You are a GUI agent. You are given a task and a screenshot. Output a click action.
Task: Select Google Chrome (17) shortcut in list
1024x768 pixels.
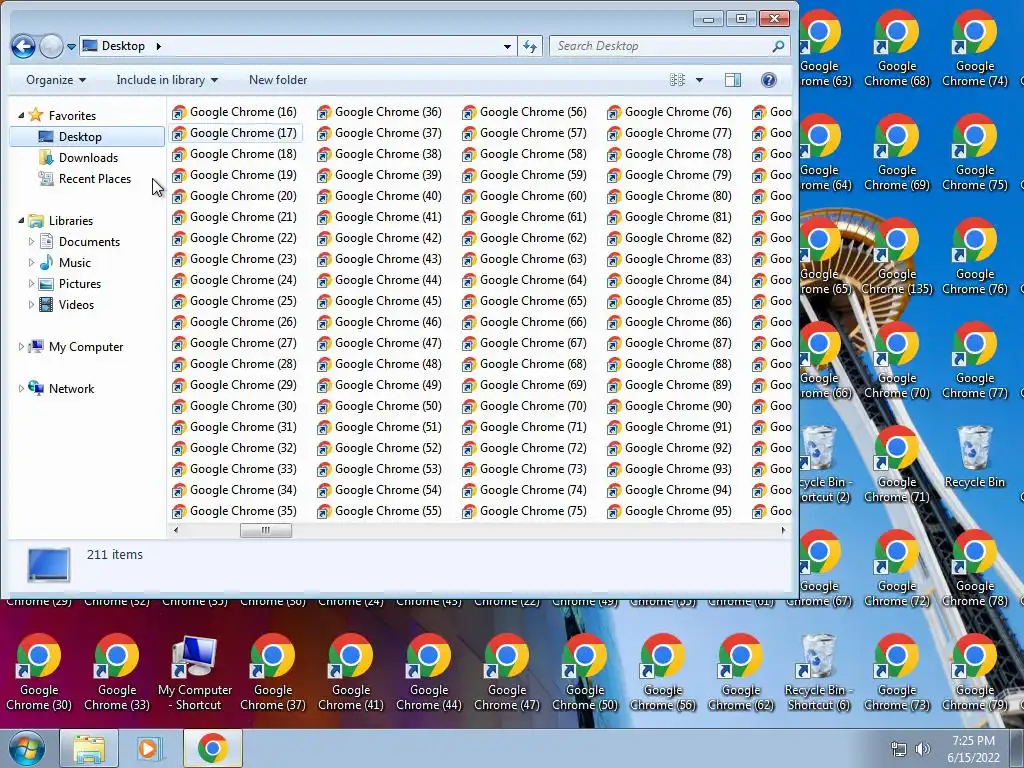click(234, 133)
